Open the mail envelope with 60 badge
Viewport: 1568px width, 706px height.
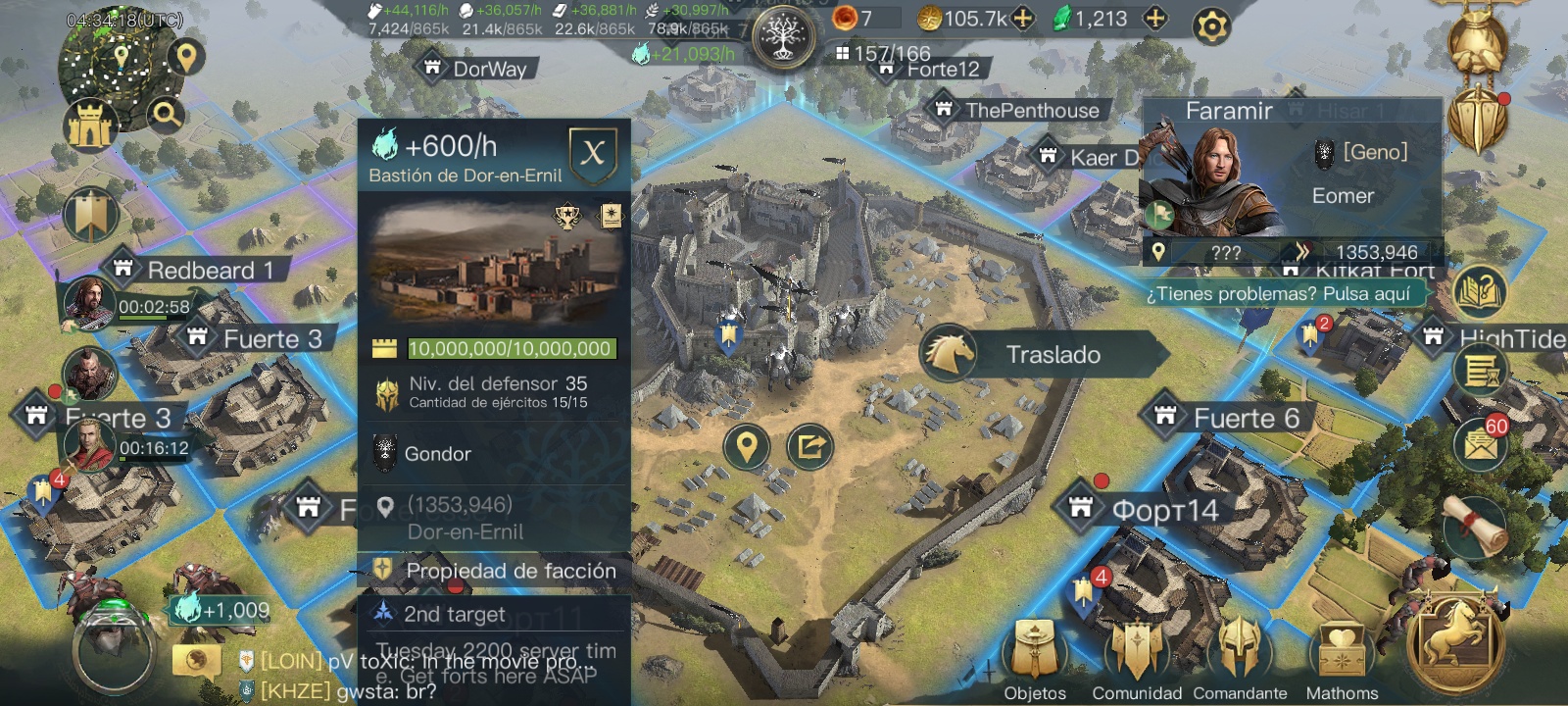coord(1480,444)
